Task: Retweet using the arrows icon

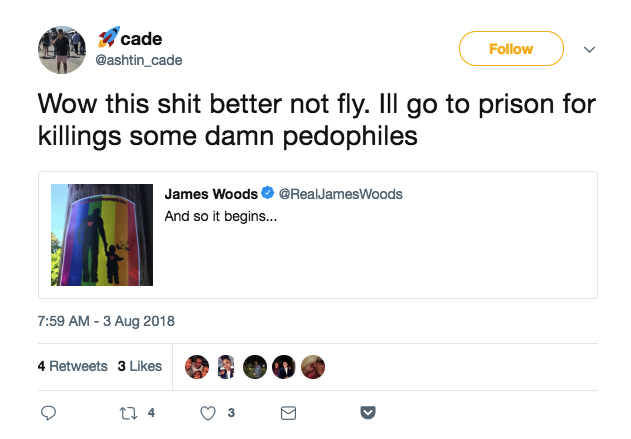Action: point(128,413)
